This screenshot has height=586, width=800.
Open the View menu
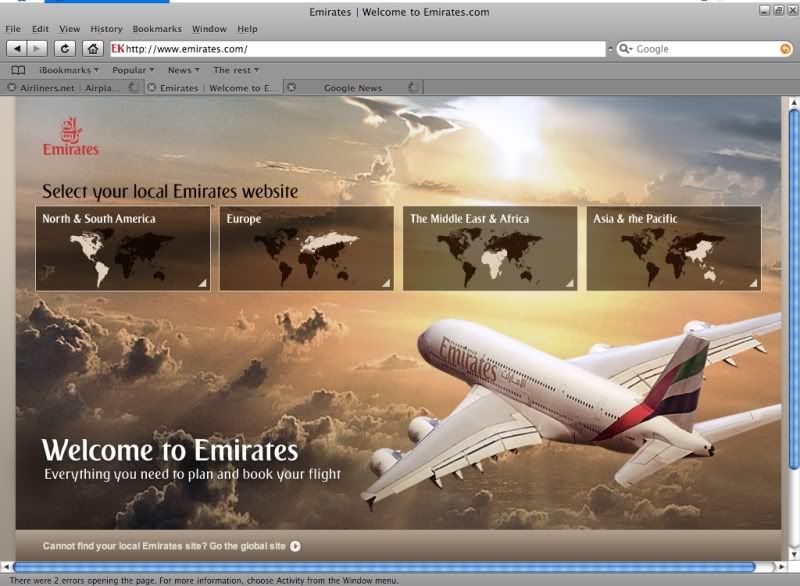click(x=69, y=29)
